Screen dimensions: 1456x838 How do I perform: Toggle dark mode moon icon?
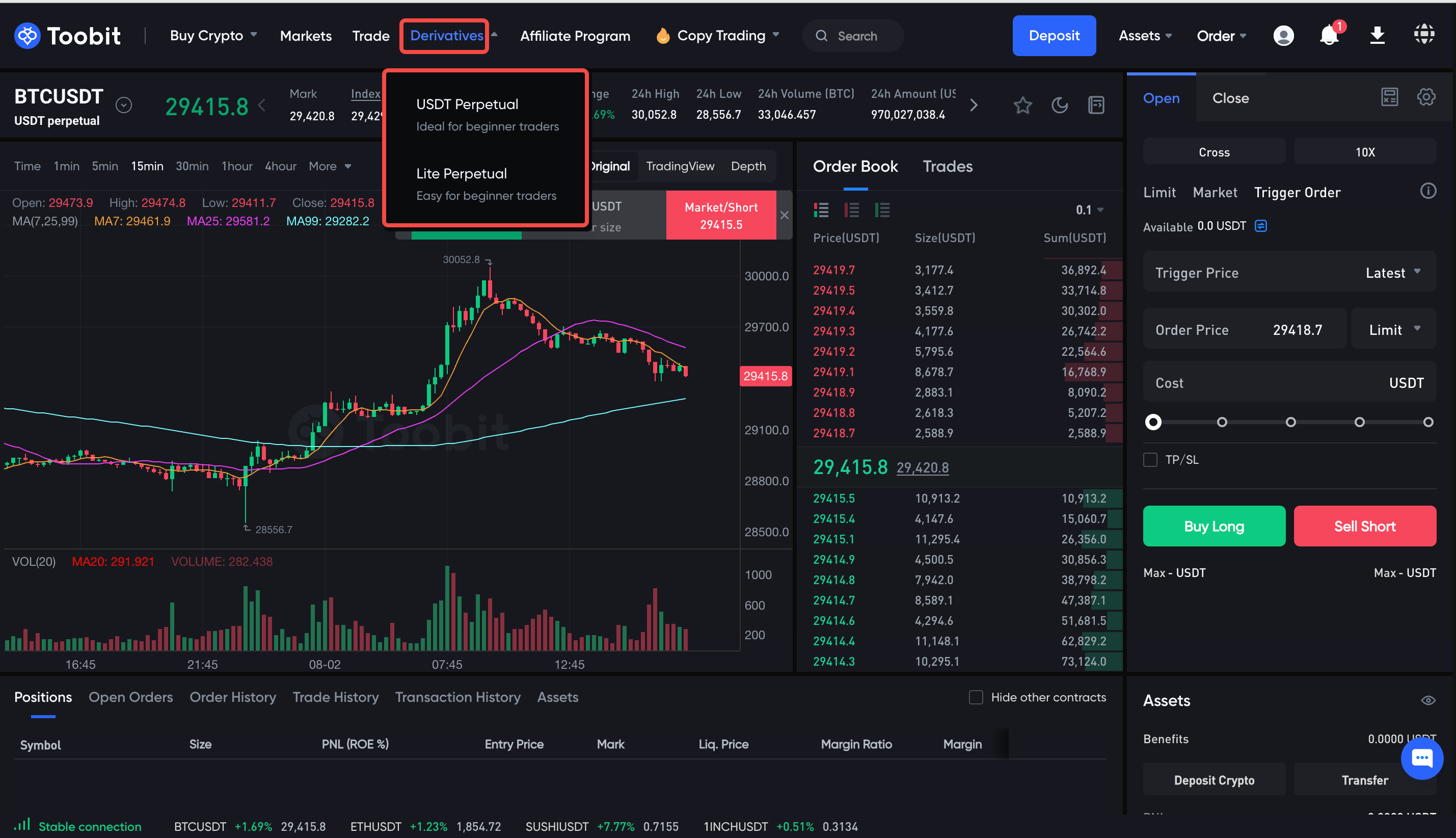click(x=1060, y=106)
